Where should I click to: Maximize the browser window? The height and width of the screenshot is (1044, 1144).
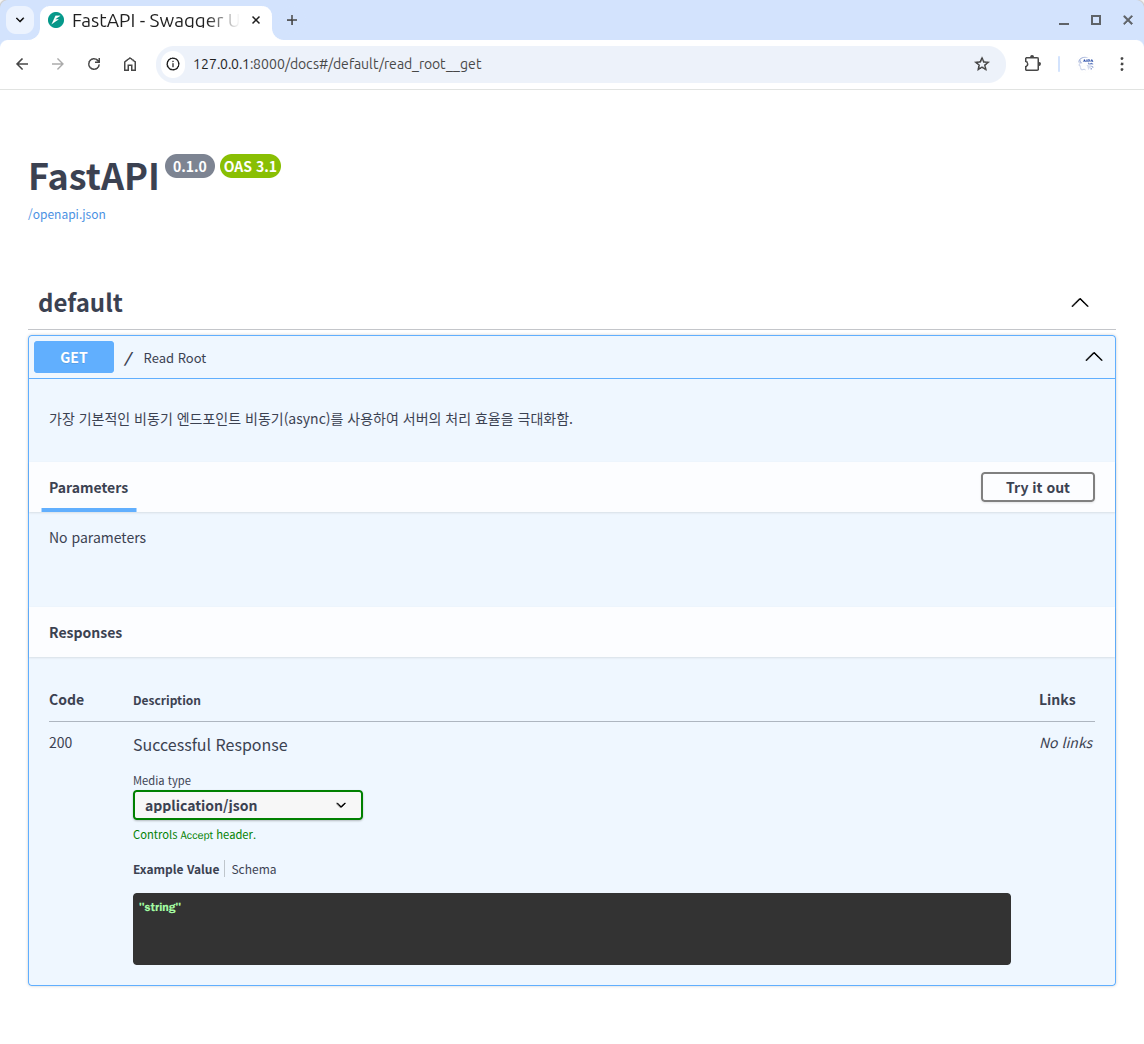(x=1096, y=20)
